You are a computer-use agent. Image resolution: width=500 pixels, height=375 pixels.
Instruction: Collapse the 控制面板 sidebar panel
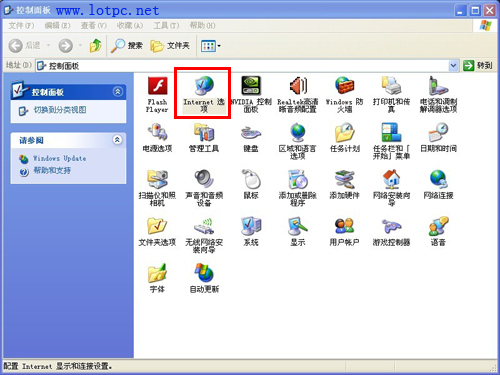click(118, 91)
